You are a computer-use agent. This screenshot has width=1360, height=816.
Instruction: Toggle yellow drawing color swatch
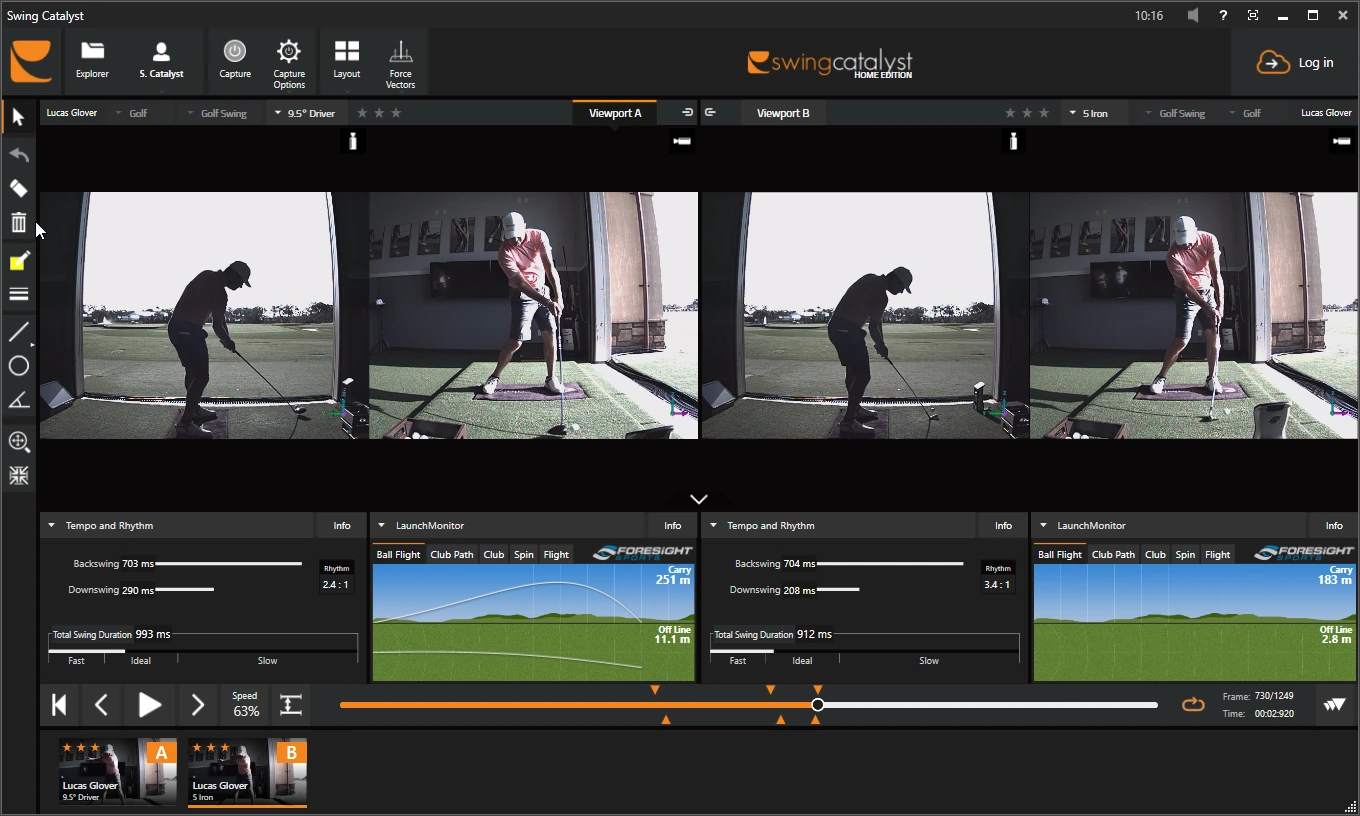click(x=18, y=262)
